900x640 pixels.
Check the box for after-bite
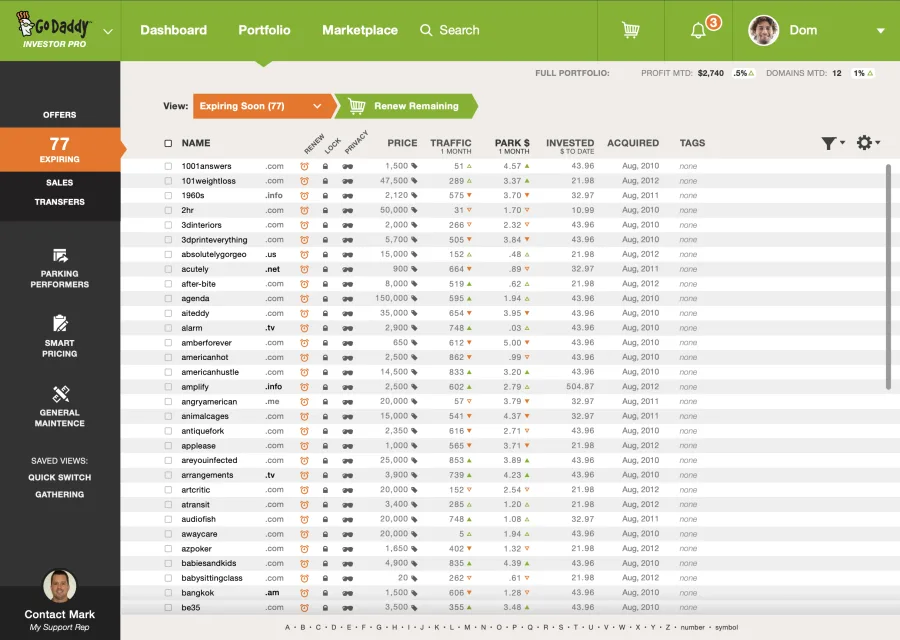[168, 284]
